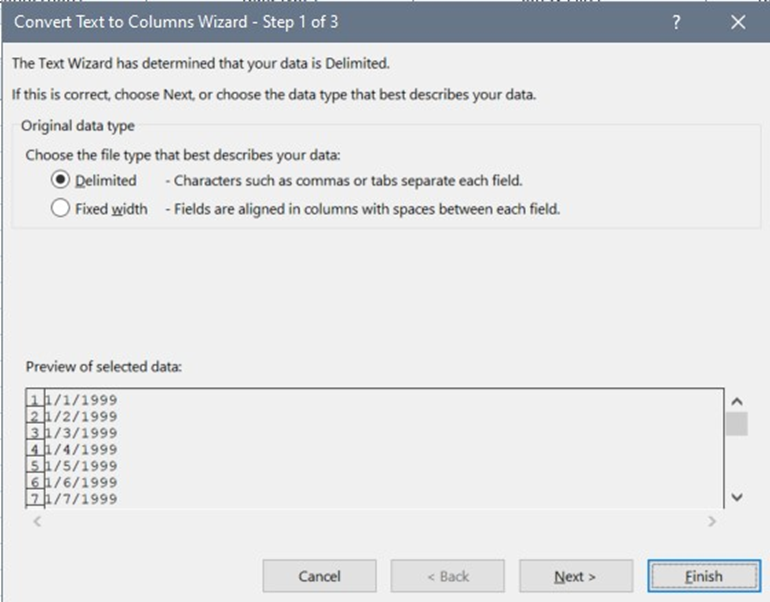Select preview row 7 with 1/7/1999
770x602 pixels.
80,498
